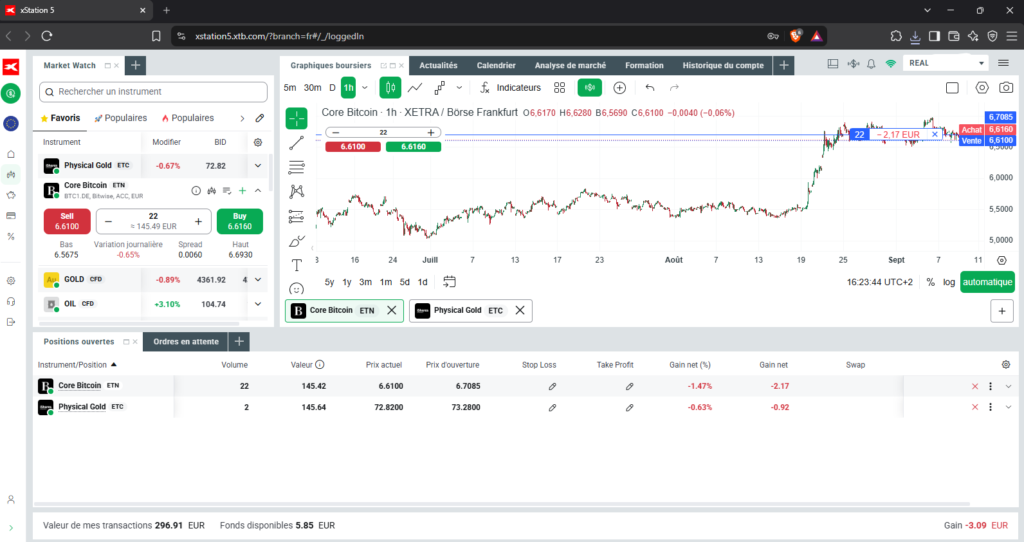Viewport: 1024px width, 542px height.
Task: Select the step line chart style
Action: pos(440,88)
